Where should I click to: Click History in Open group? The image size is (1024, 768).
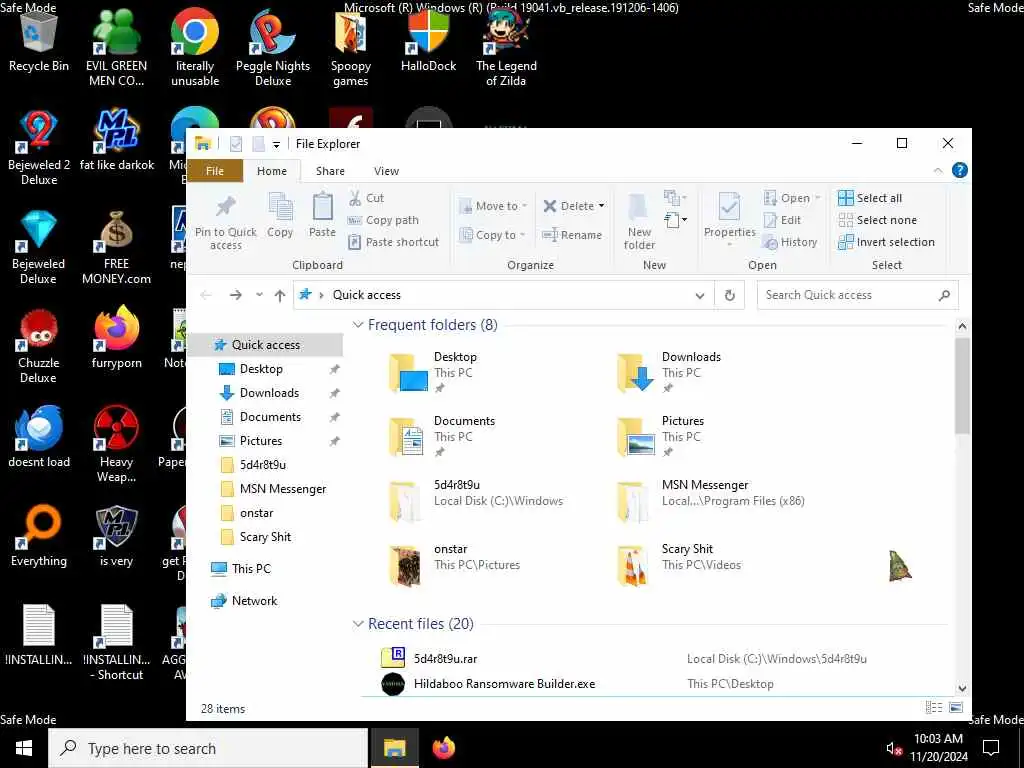pyautogui.click(x=790, y=242)
